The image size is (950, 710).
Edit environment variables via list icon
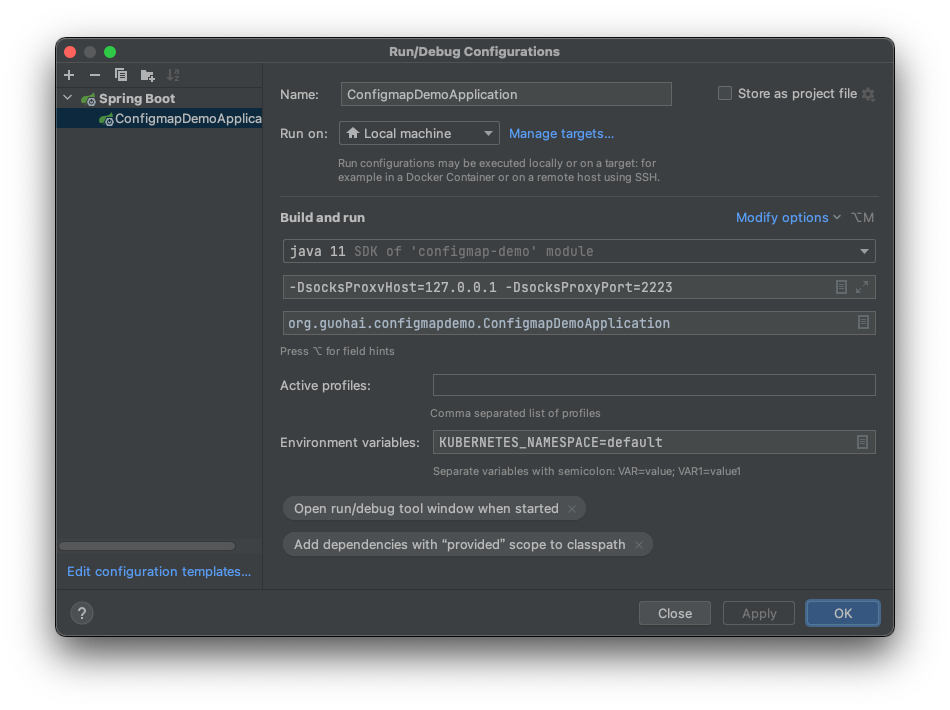(x=862, y=442)
